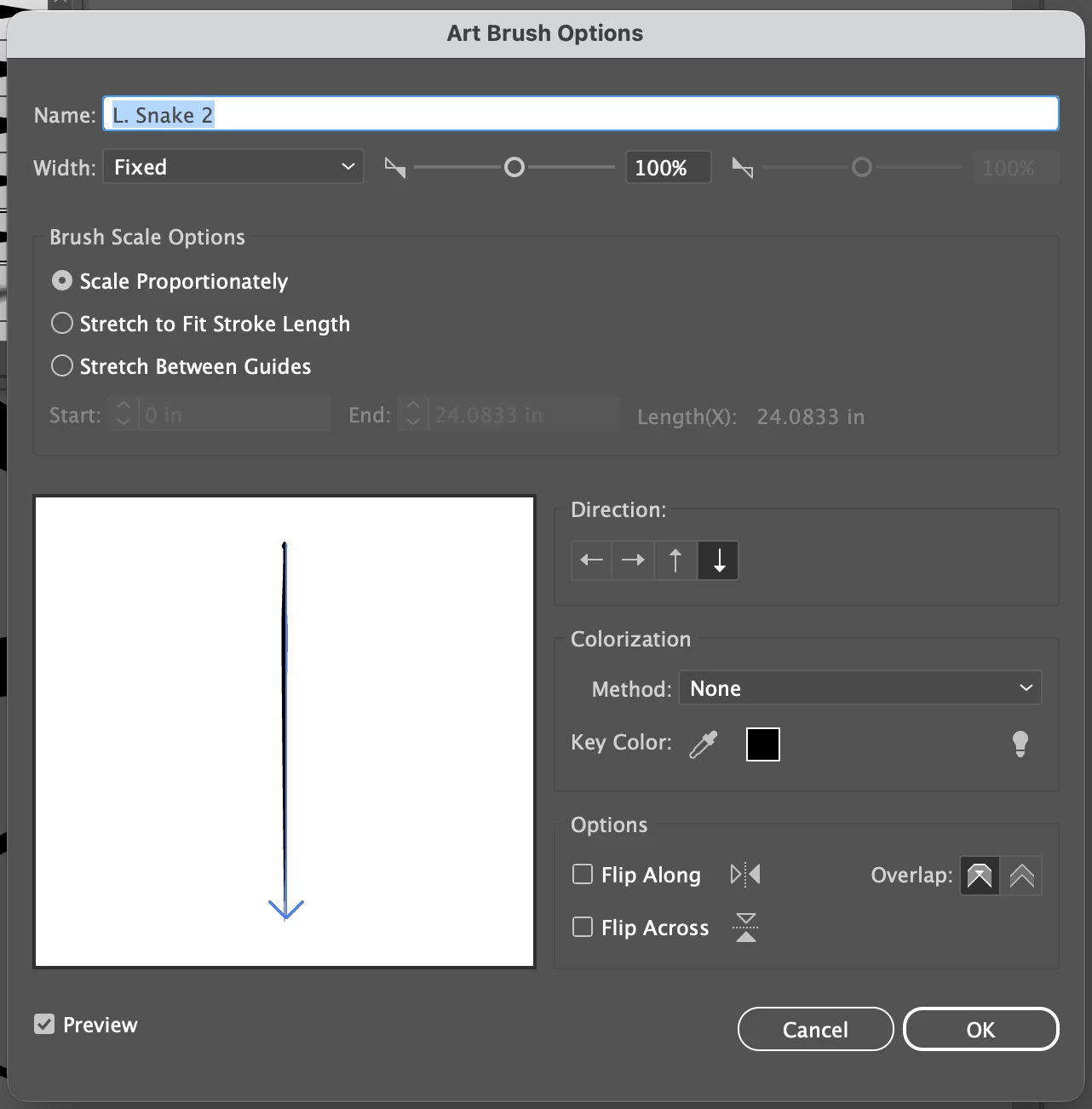Click the Flip Across mirror icon
The image size is (1092, 1109).
[746, 927]
